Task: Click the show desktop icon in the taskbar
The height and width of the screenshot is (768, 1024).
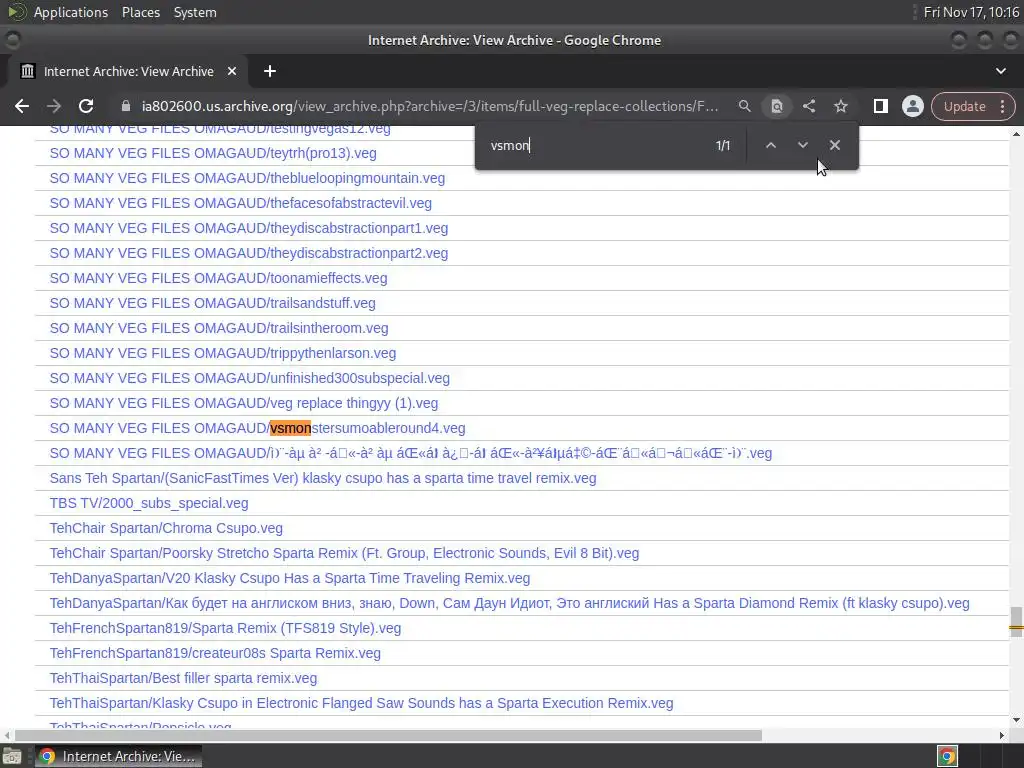Action: (x=12, y=756)
